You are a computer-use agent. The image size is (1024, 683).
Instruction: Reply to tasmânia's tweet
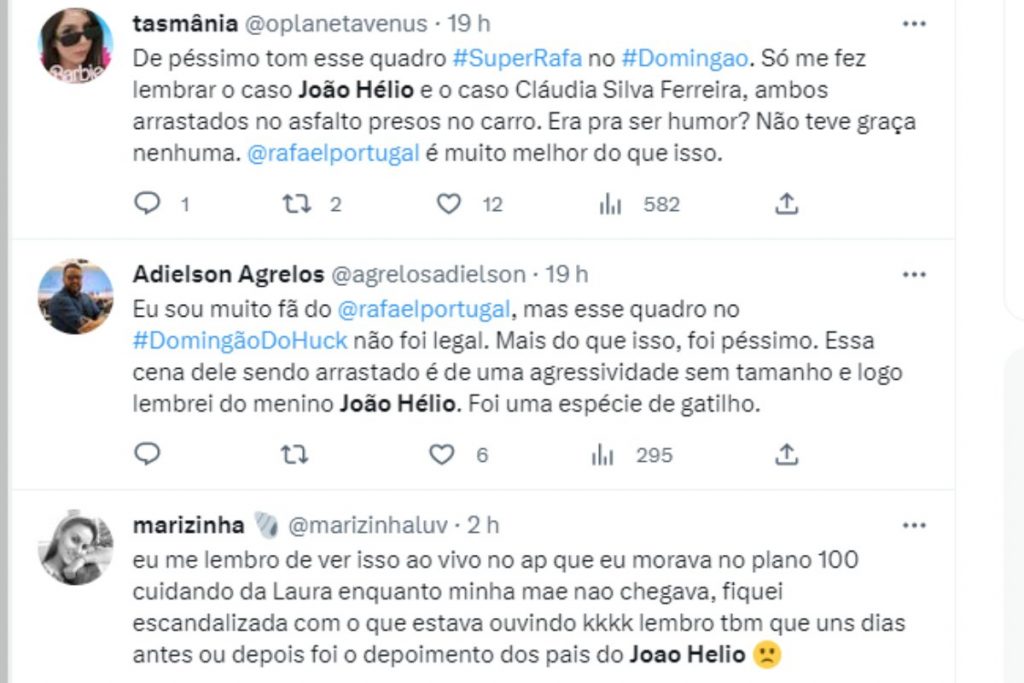pos(148,204)
